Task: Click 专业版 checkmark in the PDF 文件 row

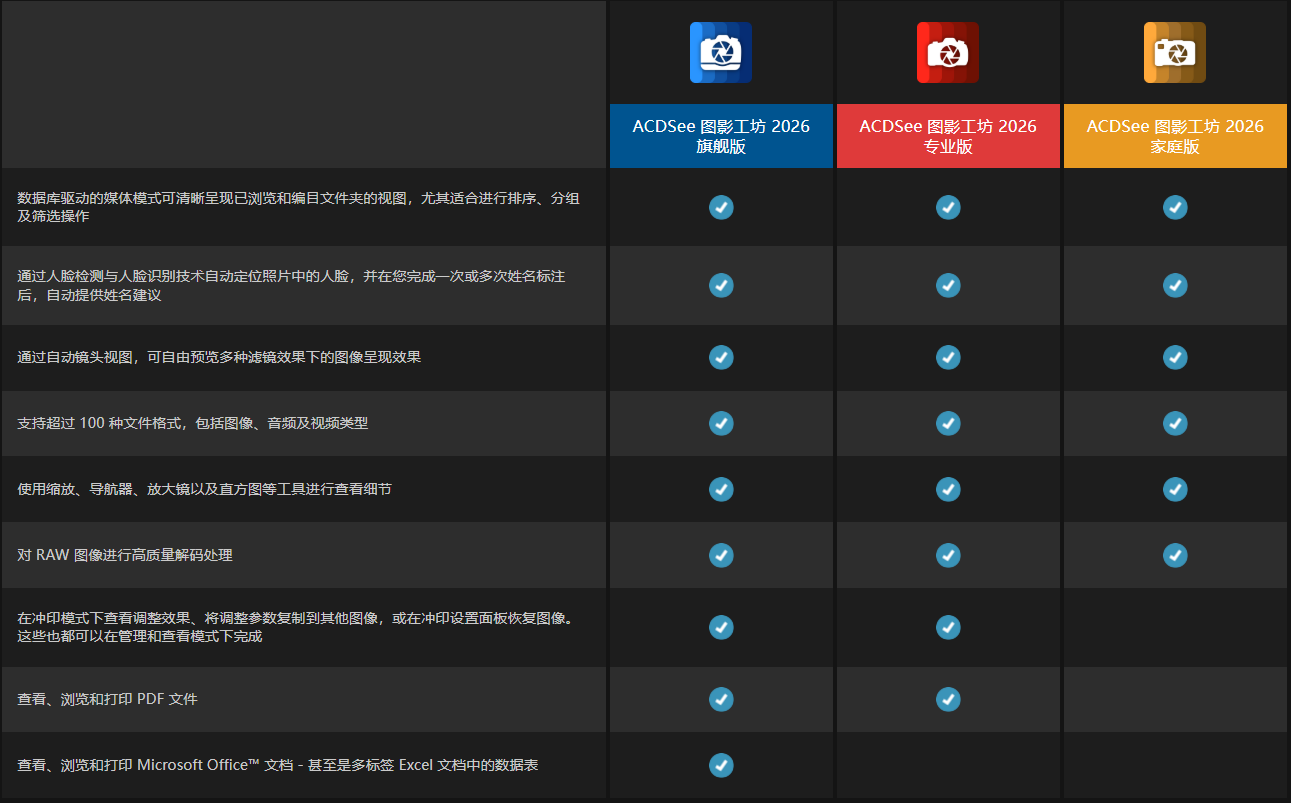Action: point(948,699)
